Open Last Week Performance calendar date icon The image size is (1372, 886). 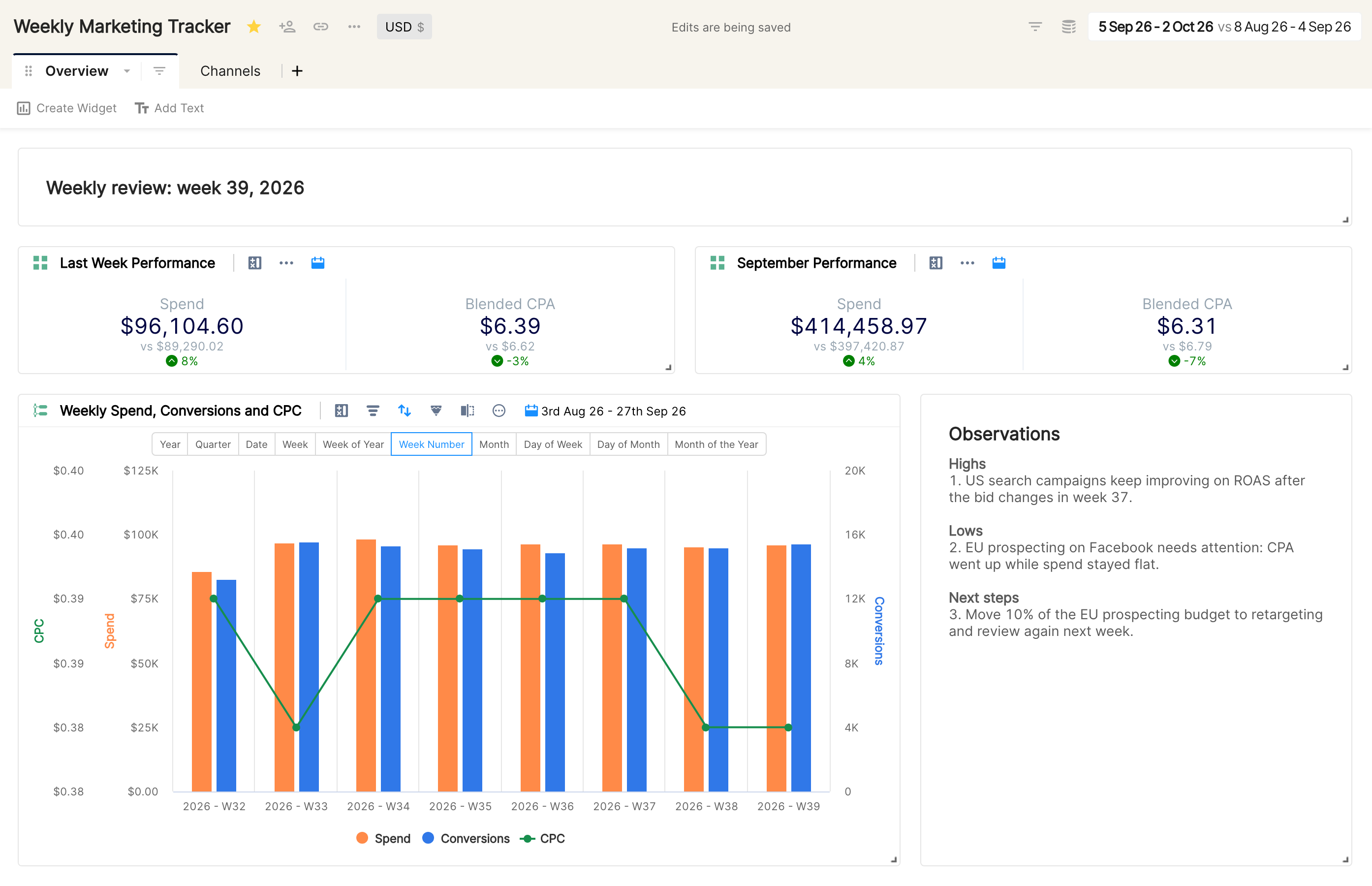click(318, 263)
